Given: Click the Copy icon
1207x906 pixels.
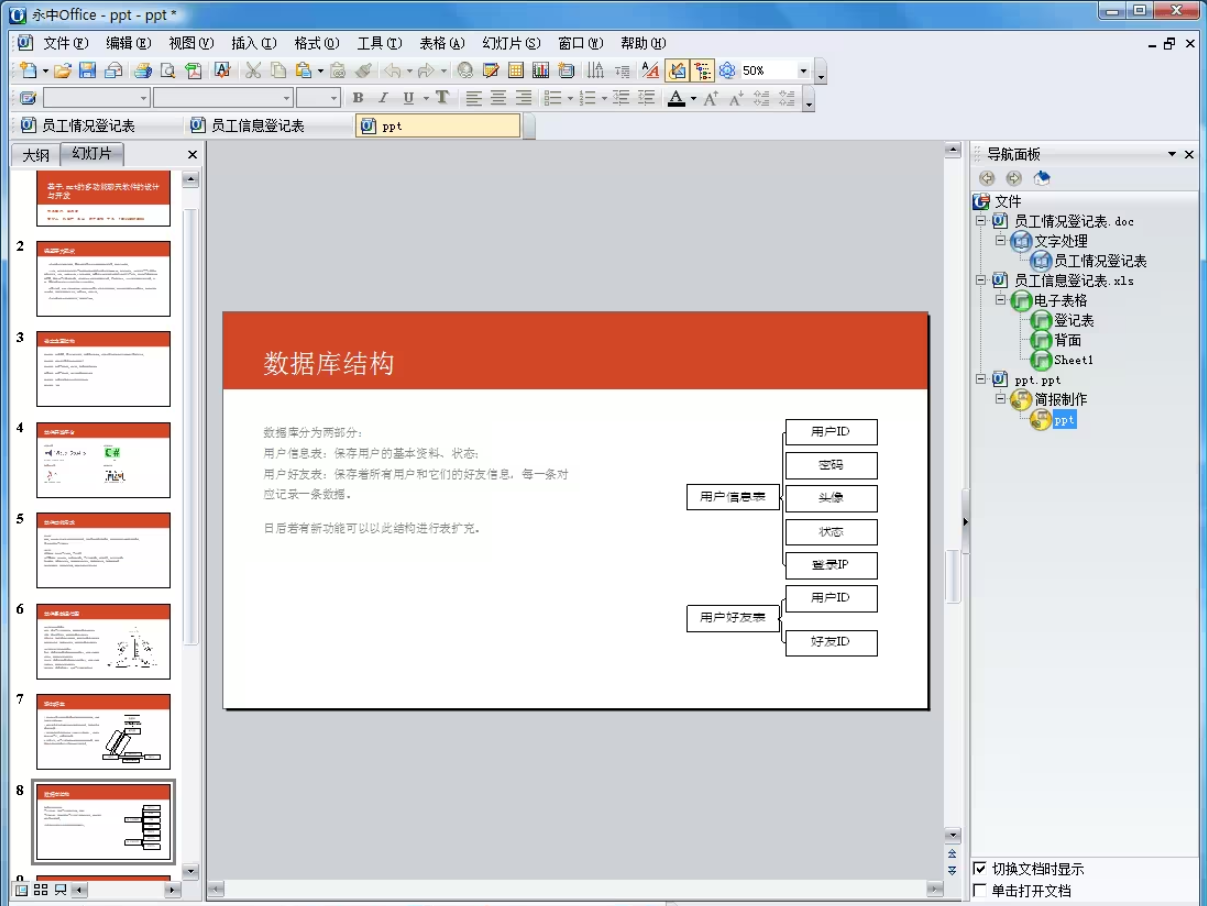Looking at the screenshot, I should click(x=278, y=71).
